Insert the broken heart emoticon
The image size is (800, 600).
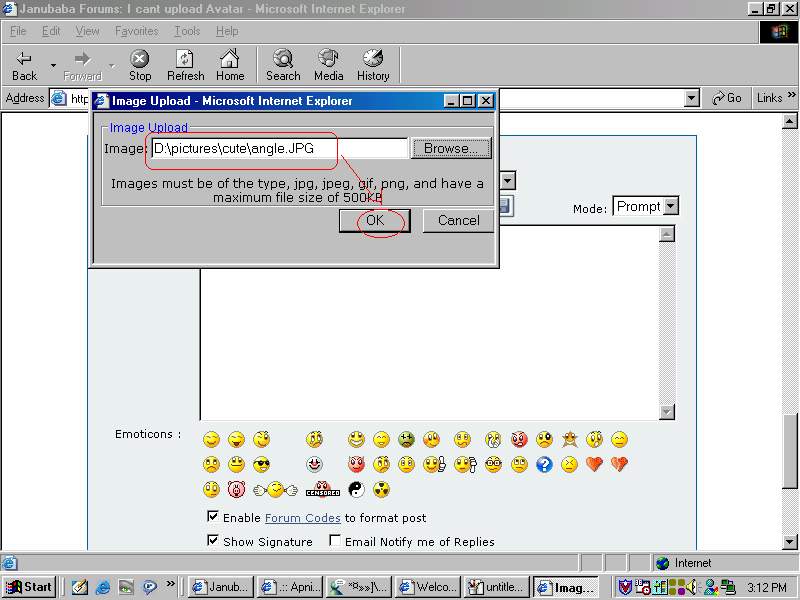coord(619,464)
